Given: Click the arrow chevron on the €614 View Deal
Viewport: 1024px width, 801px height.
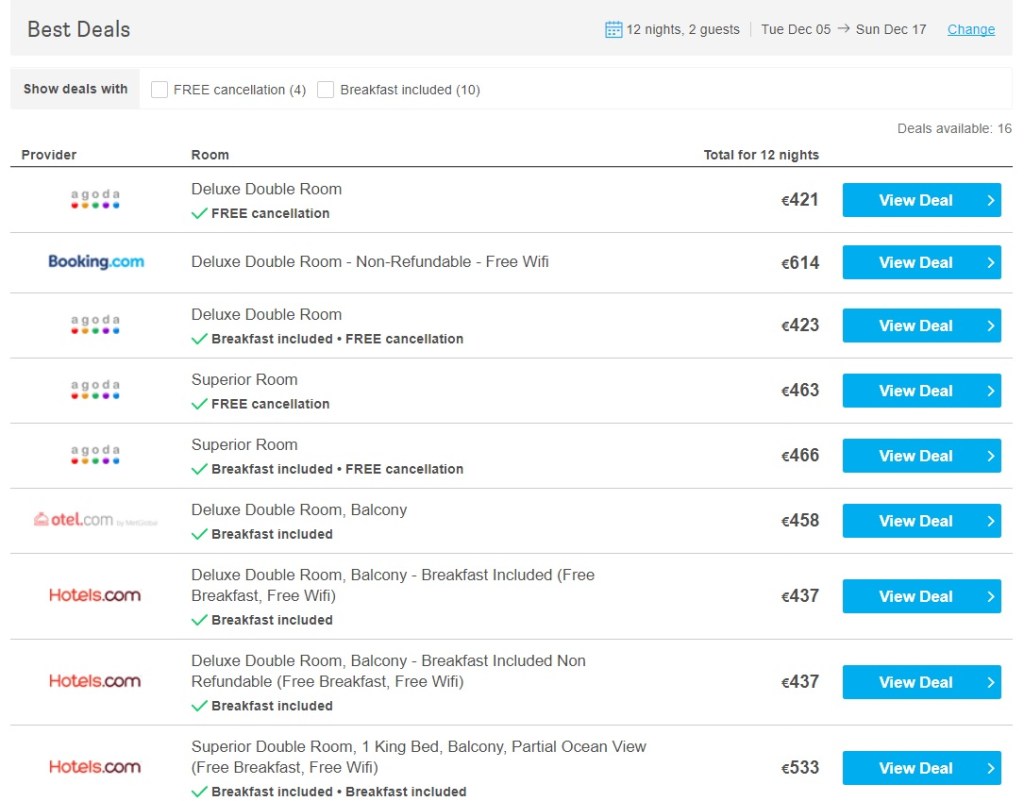Looking at the screenshot, I should pos(991,262).
